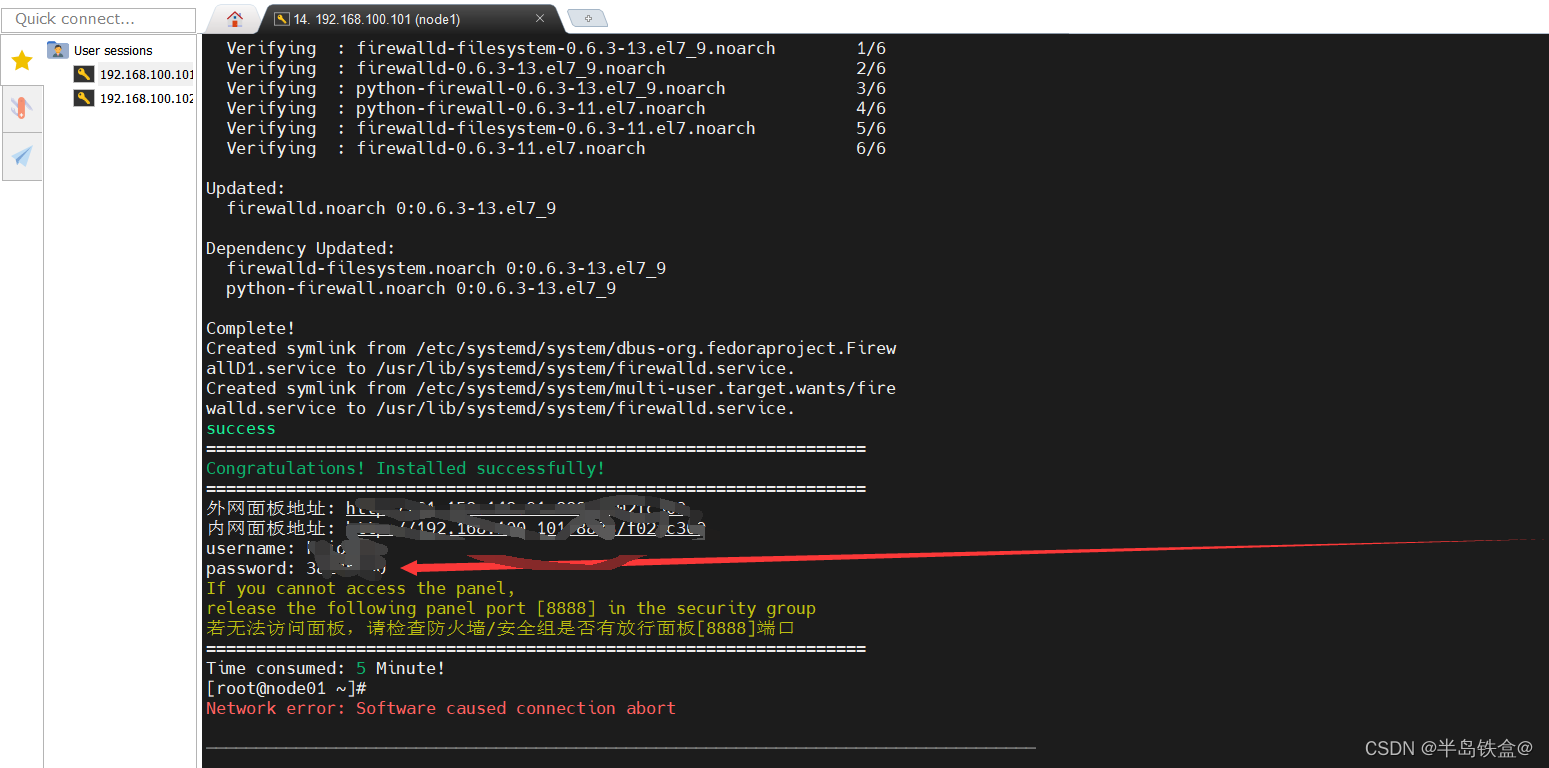Click the Verifying line numbered 3/6

click(556, 88)
